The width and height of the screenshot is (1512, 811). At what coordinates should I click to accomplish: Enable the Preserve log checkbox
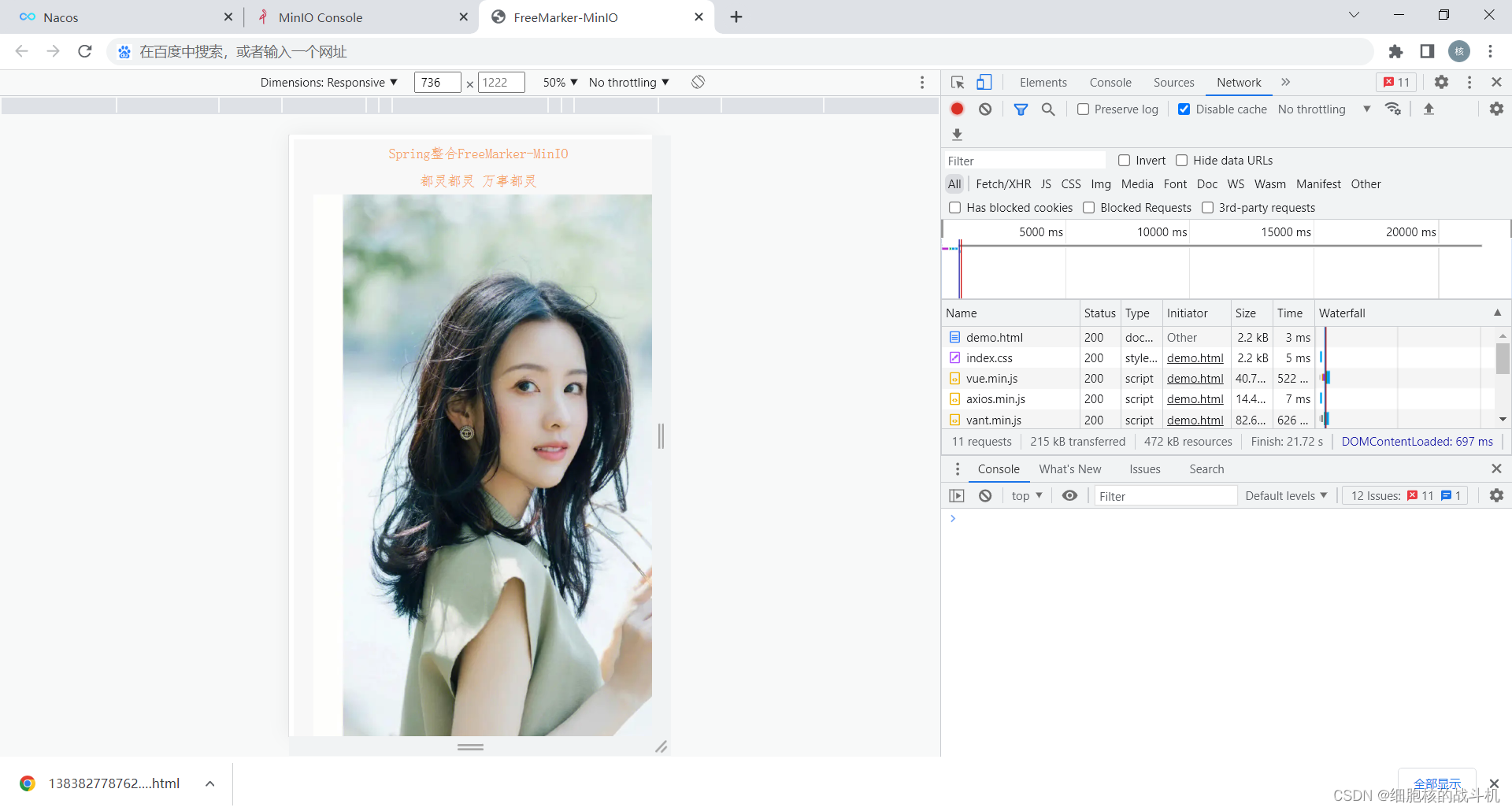point(1084,109)
